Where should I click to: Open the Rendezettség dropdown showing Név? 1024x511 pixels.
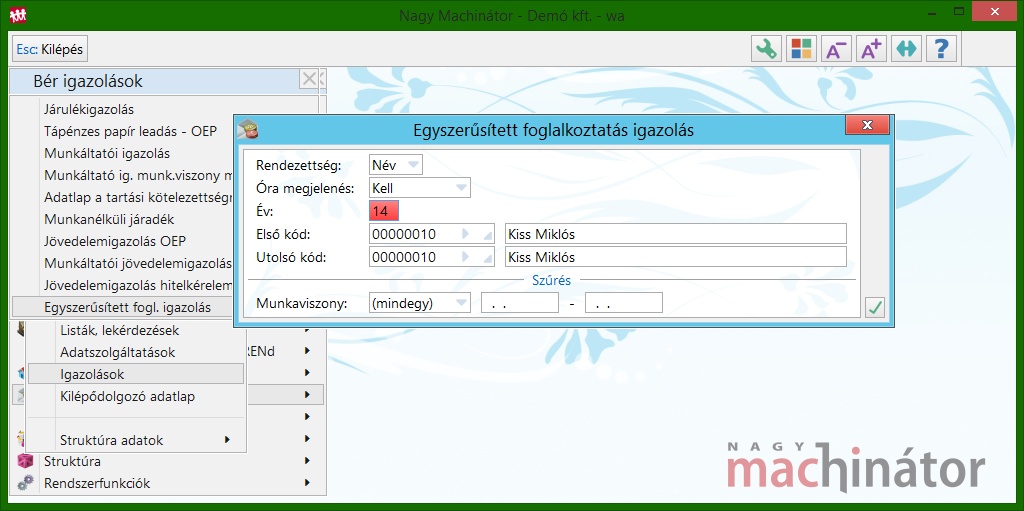click(x=396, y=165)
